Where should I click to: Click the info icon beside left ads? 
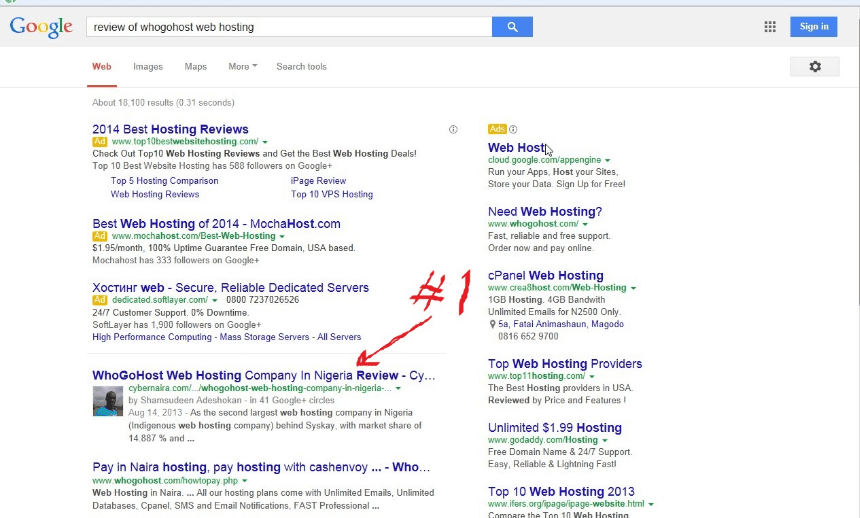pyautogui.click(x=453, y=129)
